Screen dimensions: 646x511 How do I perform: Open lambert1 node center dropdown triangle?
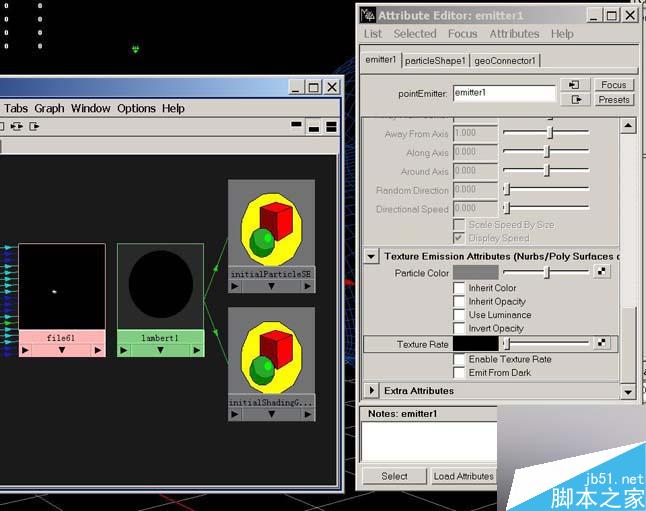click(x=160, y=350)
